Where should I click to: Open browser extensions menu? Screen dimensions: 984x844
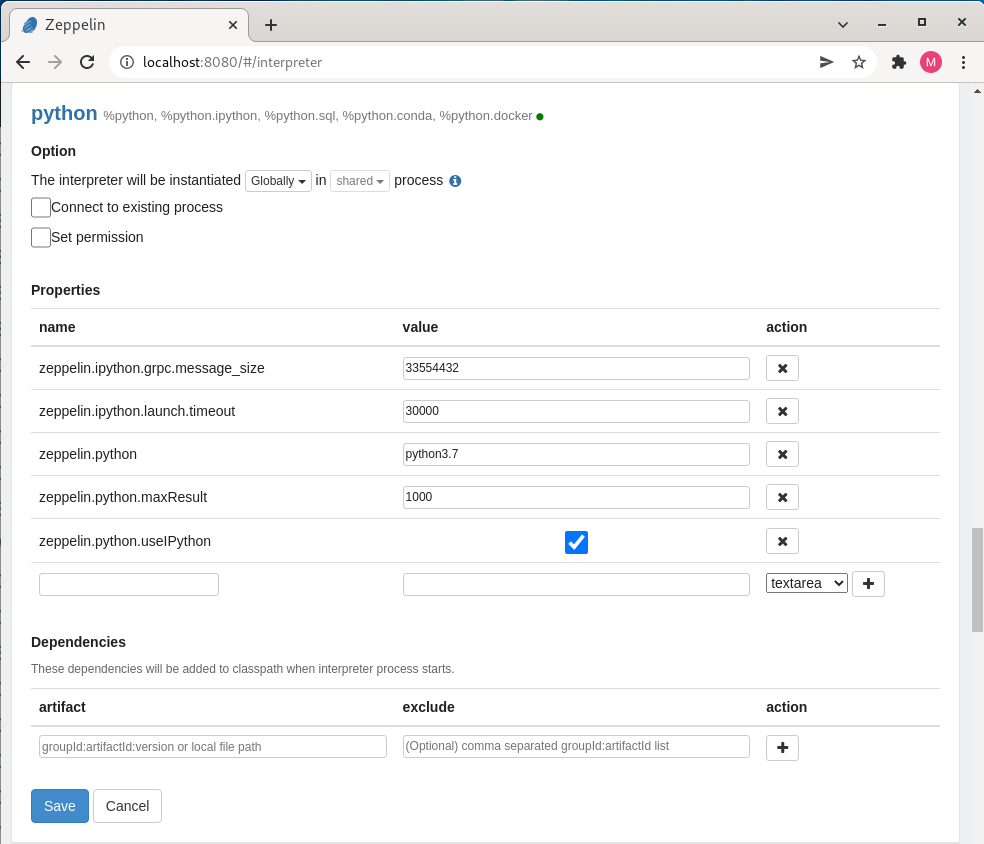click(x=899, y=62)
